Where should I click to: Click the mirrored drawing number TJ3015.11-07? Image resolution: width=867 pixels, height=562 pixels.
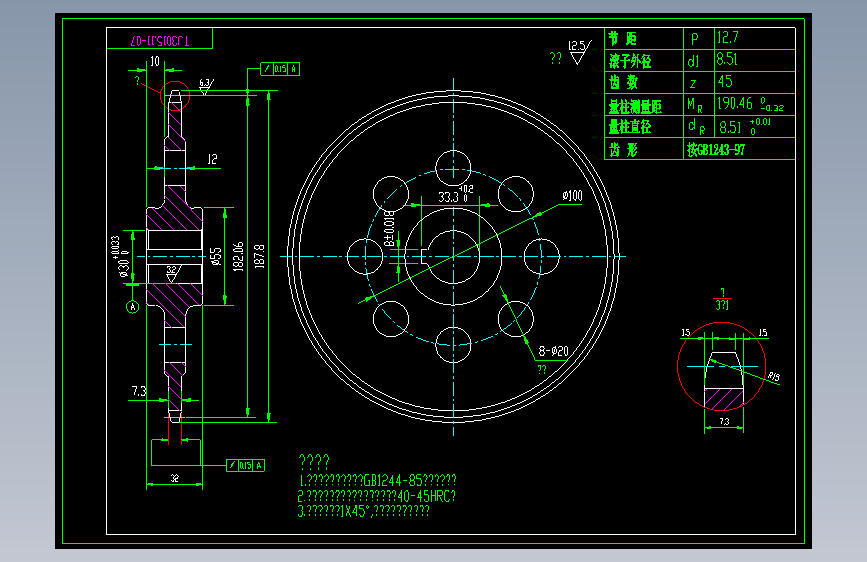point(159,41)
